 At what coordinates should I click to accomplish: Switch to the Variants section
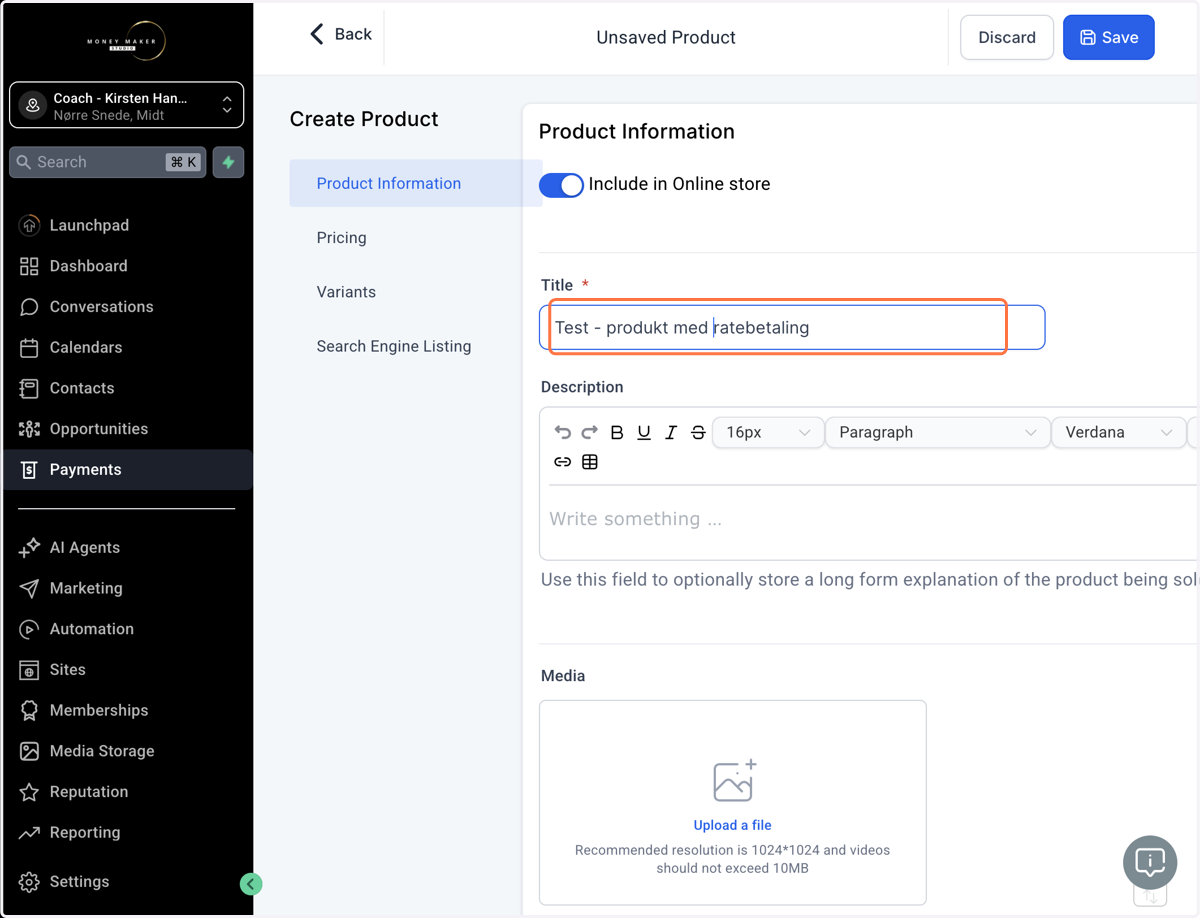[x=346, y=292]
